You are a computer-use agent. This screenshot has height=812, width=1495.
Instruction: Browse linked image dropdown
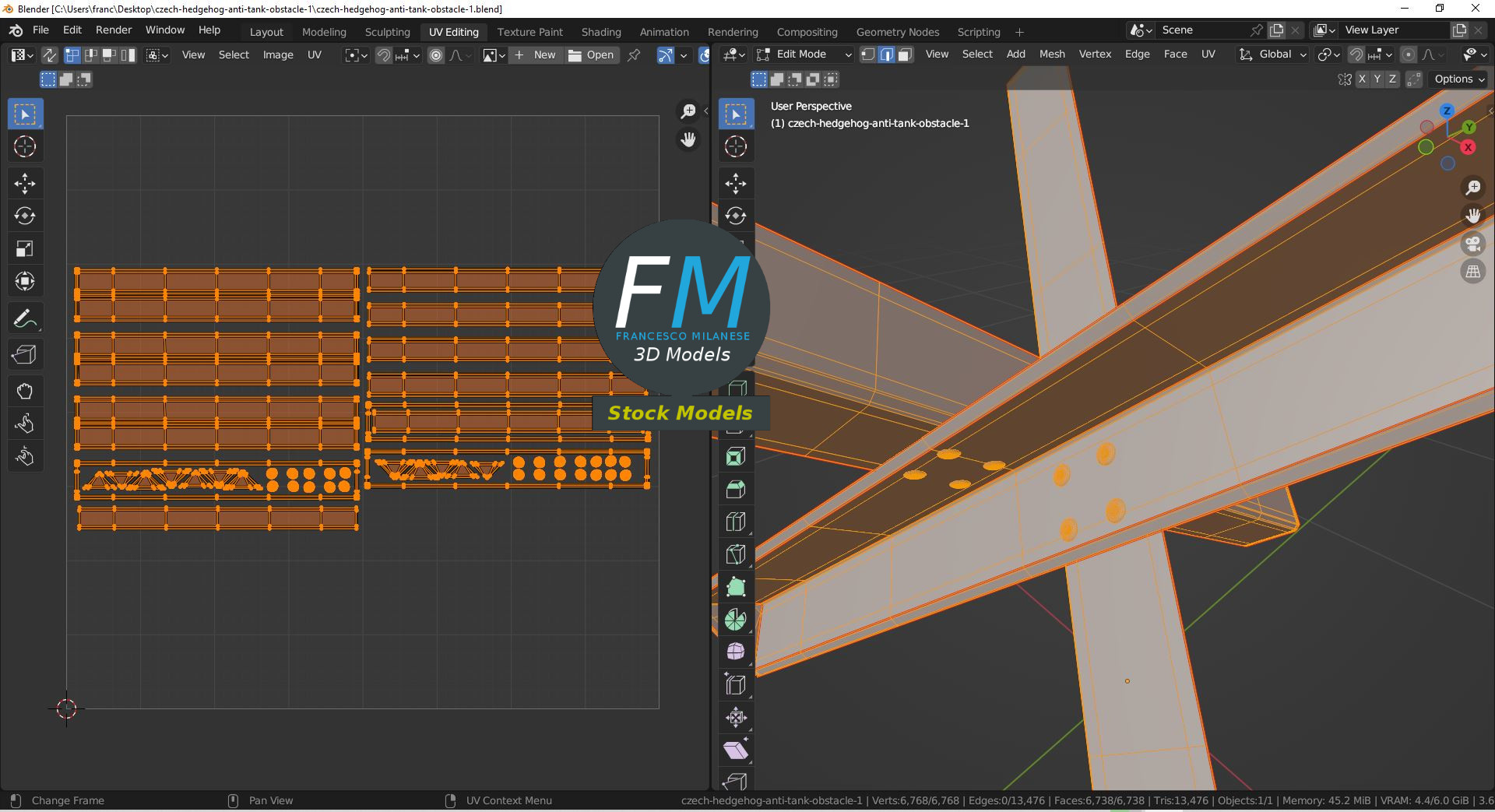[494, 55]
